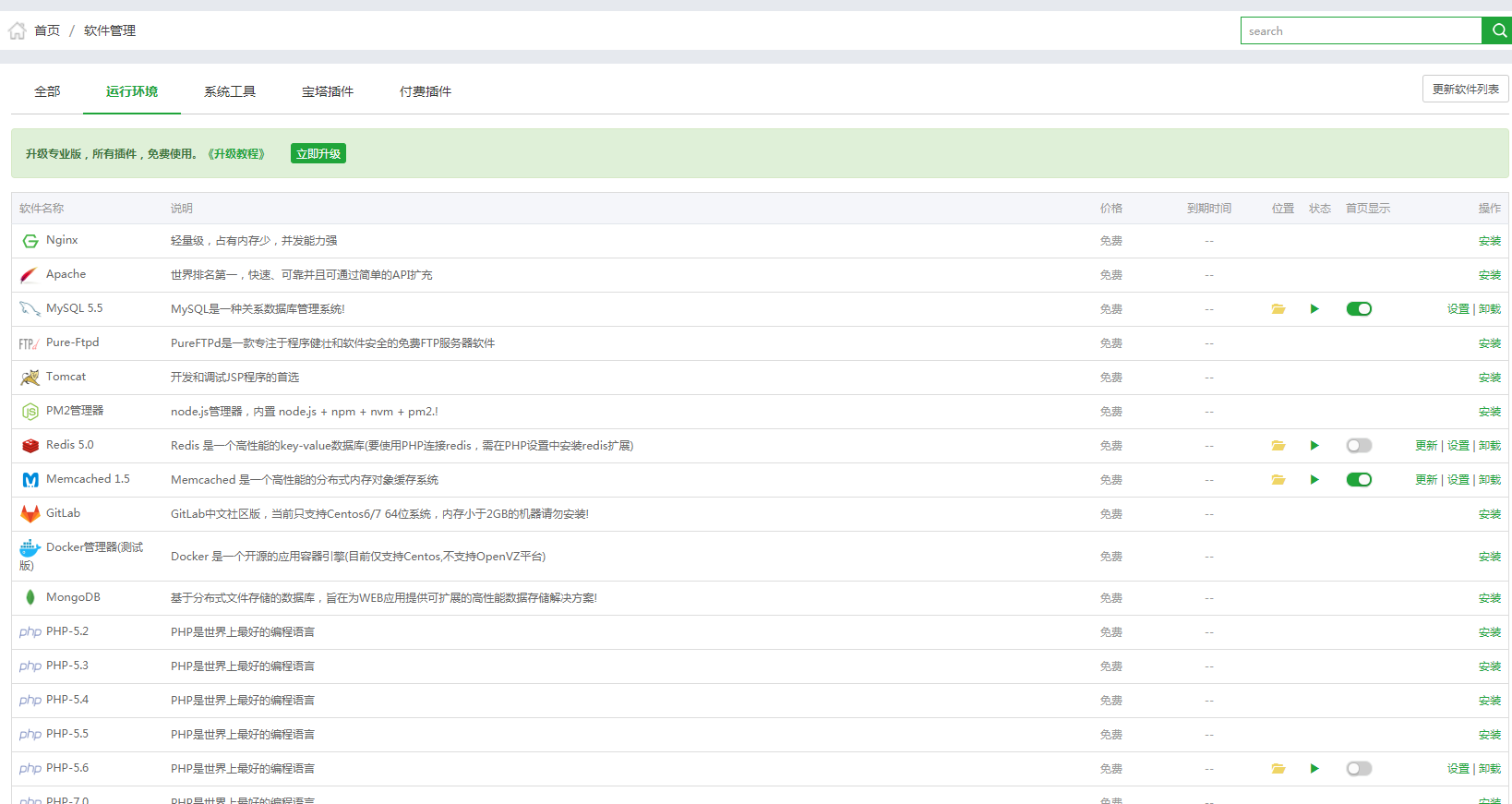Install Docker管理器 via 安装 link
The image size is (1512, 804).
(x=1490, y=557)
